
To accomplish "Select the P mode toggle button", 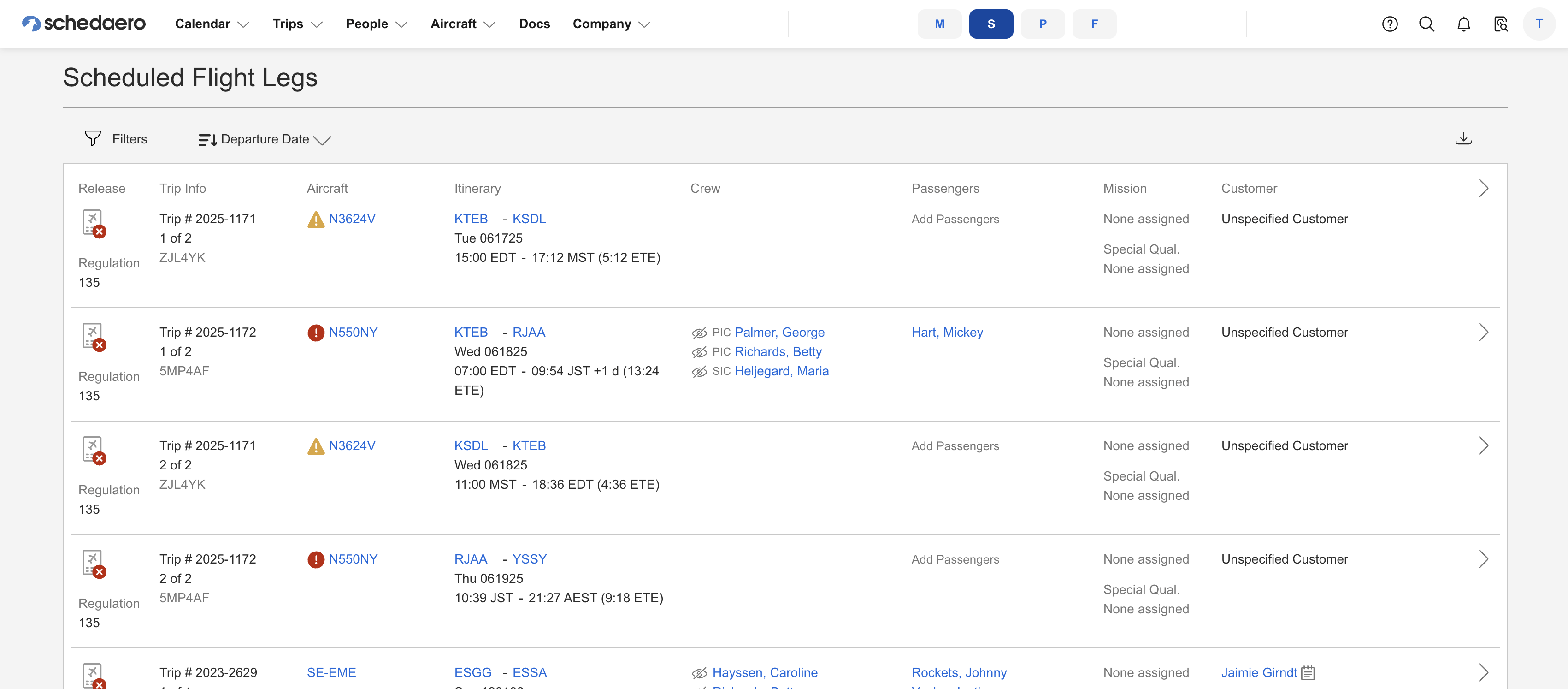I will click(x=1043, y=24).
